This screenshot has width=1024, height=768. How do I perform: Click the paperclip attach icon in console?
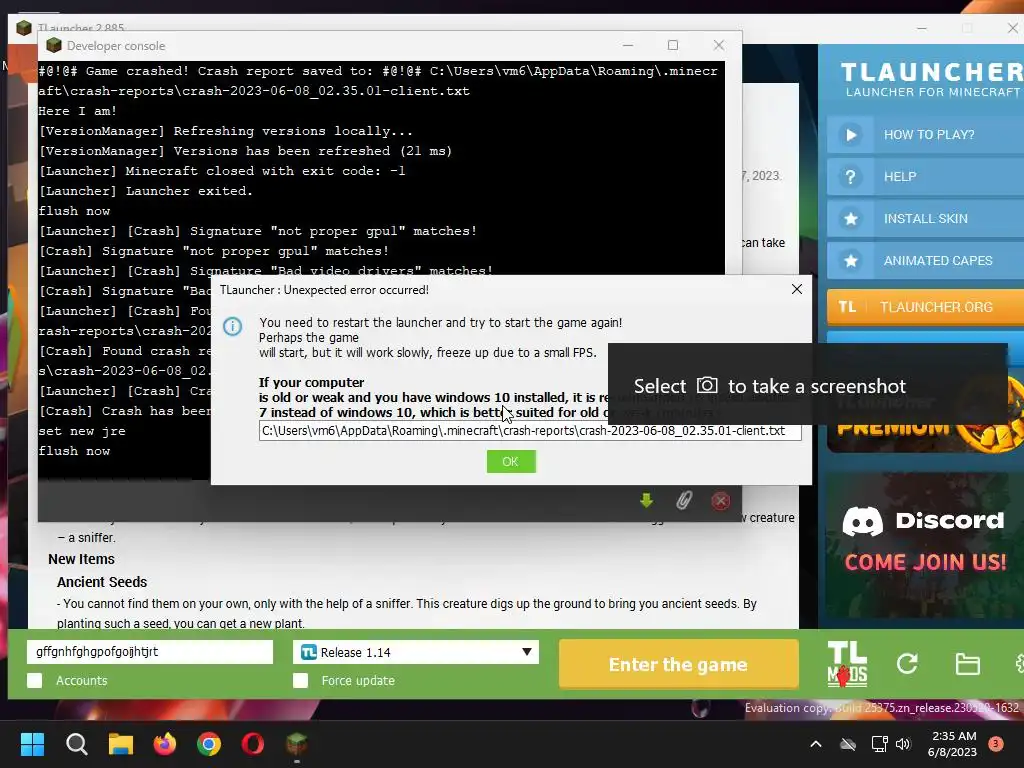[683, 501]
